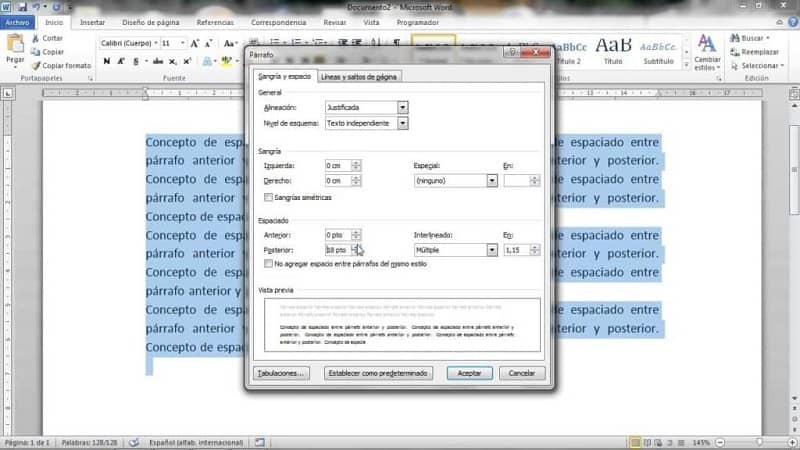This screenshot has width=800, height=450.
Task: Open the Especial indentation dropdown
Action: click(x=492, y=181)
